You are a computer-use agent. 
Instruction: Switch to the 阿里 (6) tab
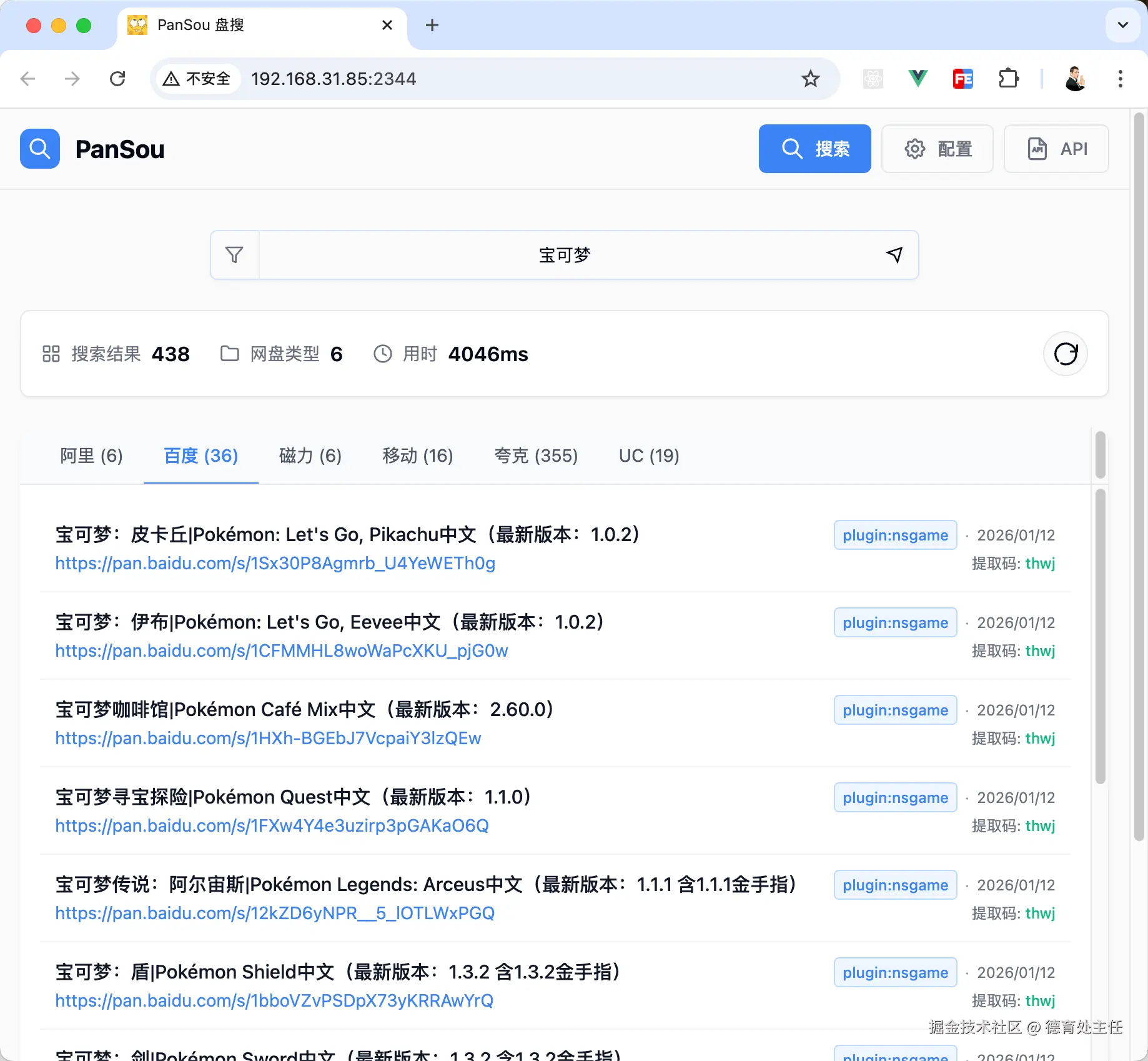91,456
